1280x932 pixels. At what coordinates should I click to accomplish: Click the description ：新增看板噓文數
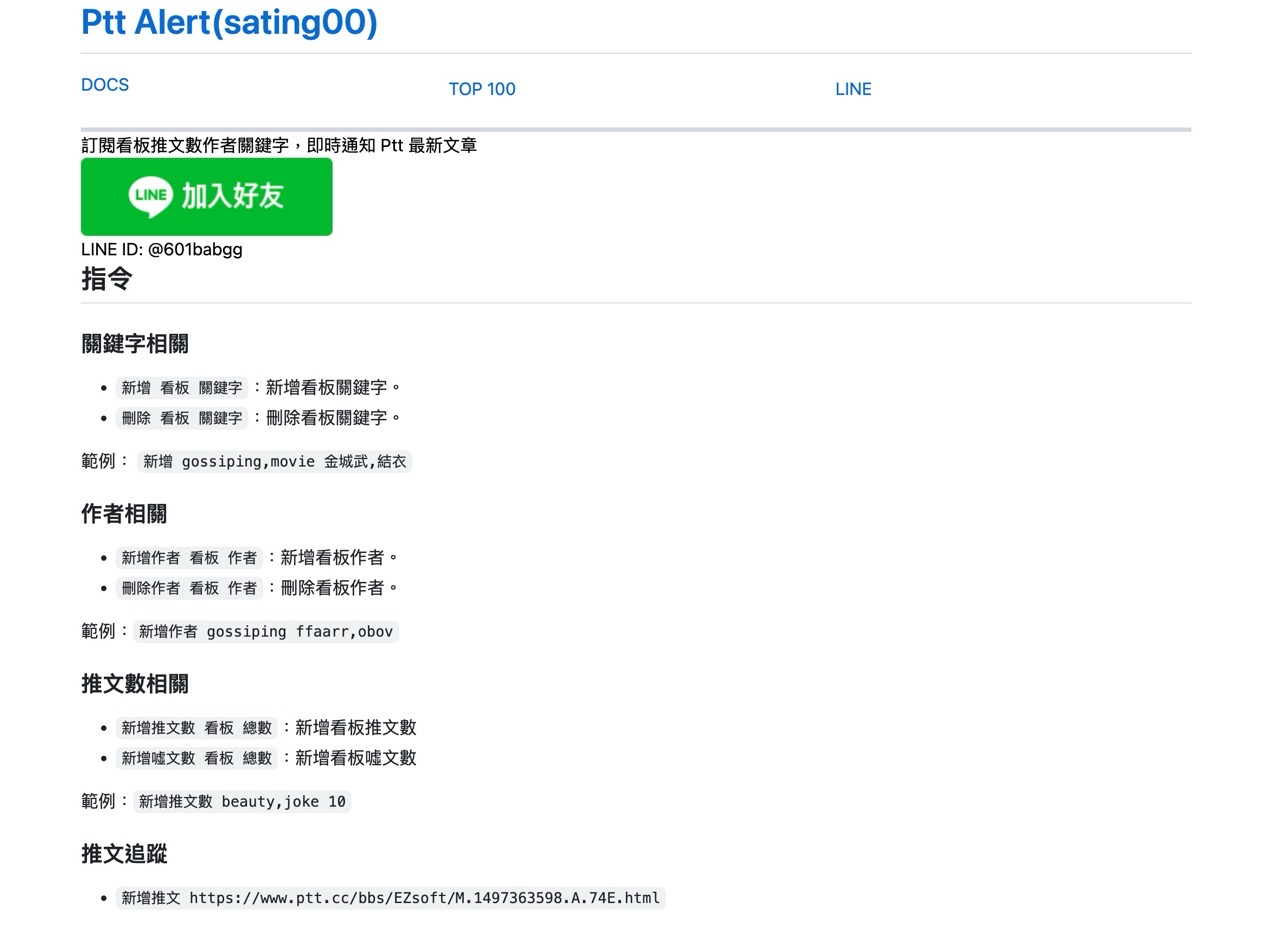pyautogui.click(x=347, y=758)
